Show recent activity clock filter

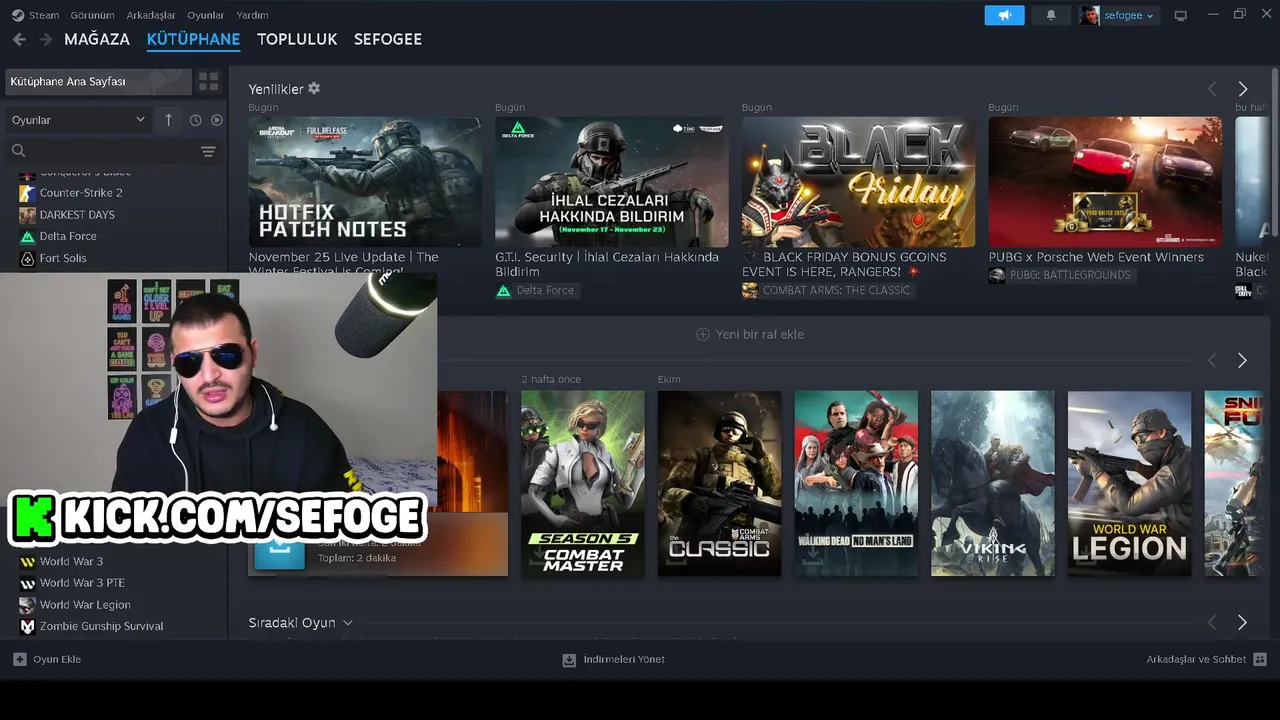click(195, 120)
